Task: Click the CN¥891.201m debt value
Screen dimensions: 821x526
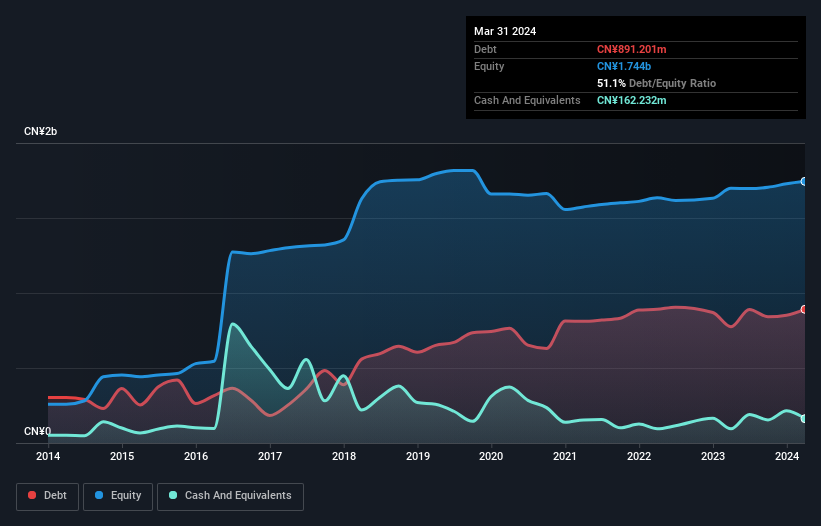Action: click(631, 49)
